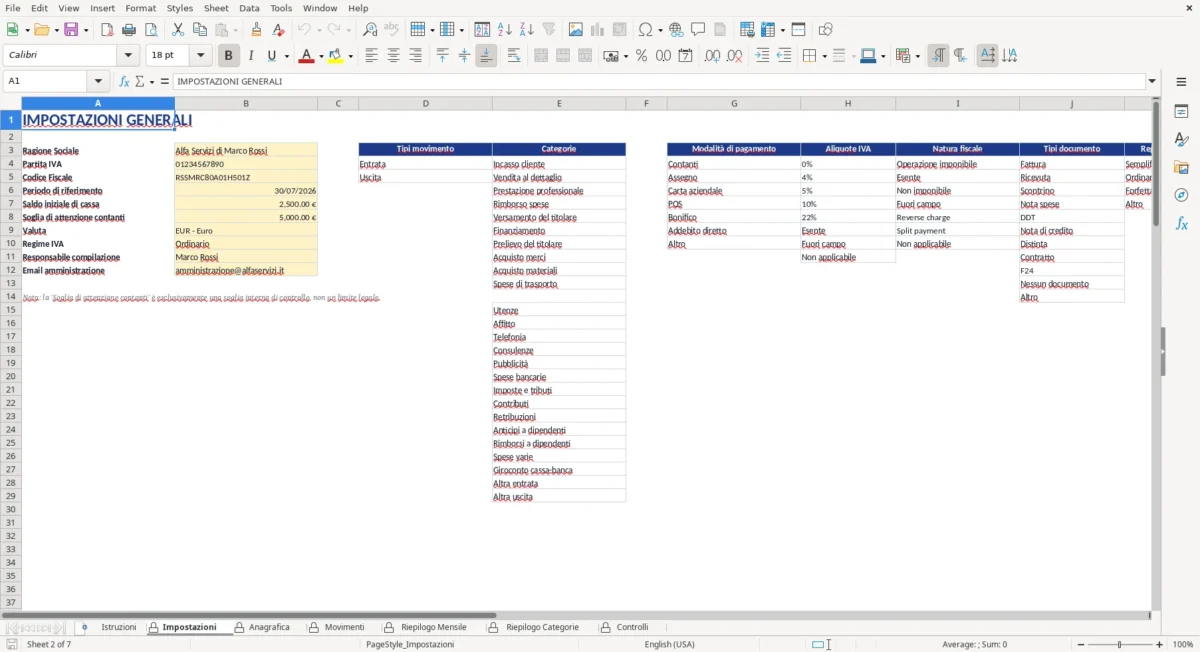The height and width of the screenshot is (652, 1200).
Task: Click the Define Print Area icon
Action: pyautogui.click(x=747, y=29)
